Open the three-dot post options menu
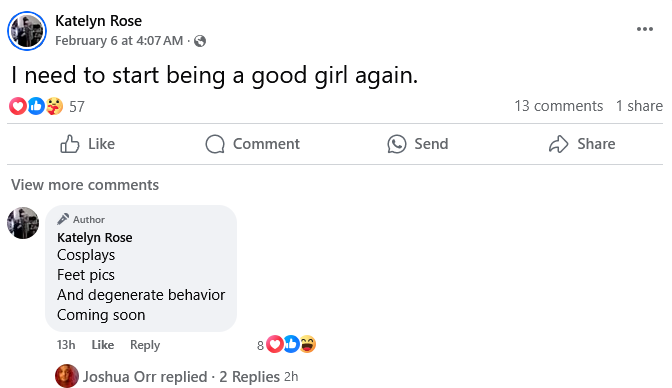 (645, 29)
